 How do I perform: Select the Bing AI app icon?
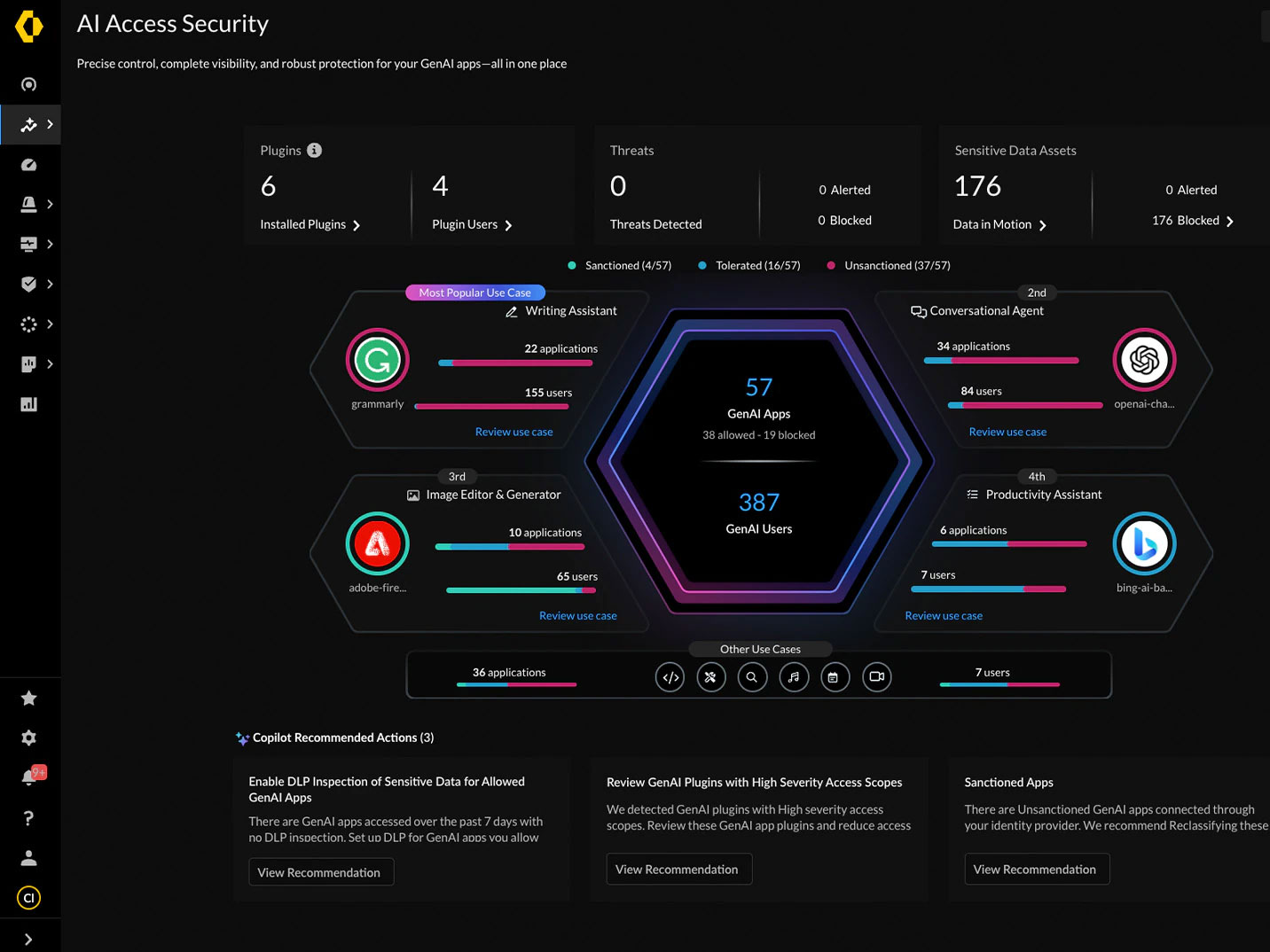[x=1144, y=543]
